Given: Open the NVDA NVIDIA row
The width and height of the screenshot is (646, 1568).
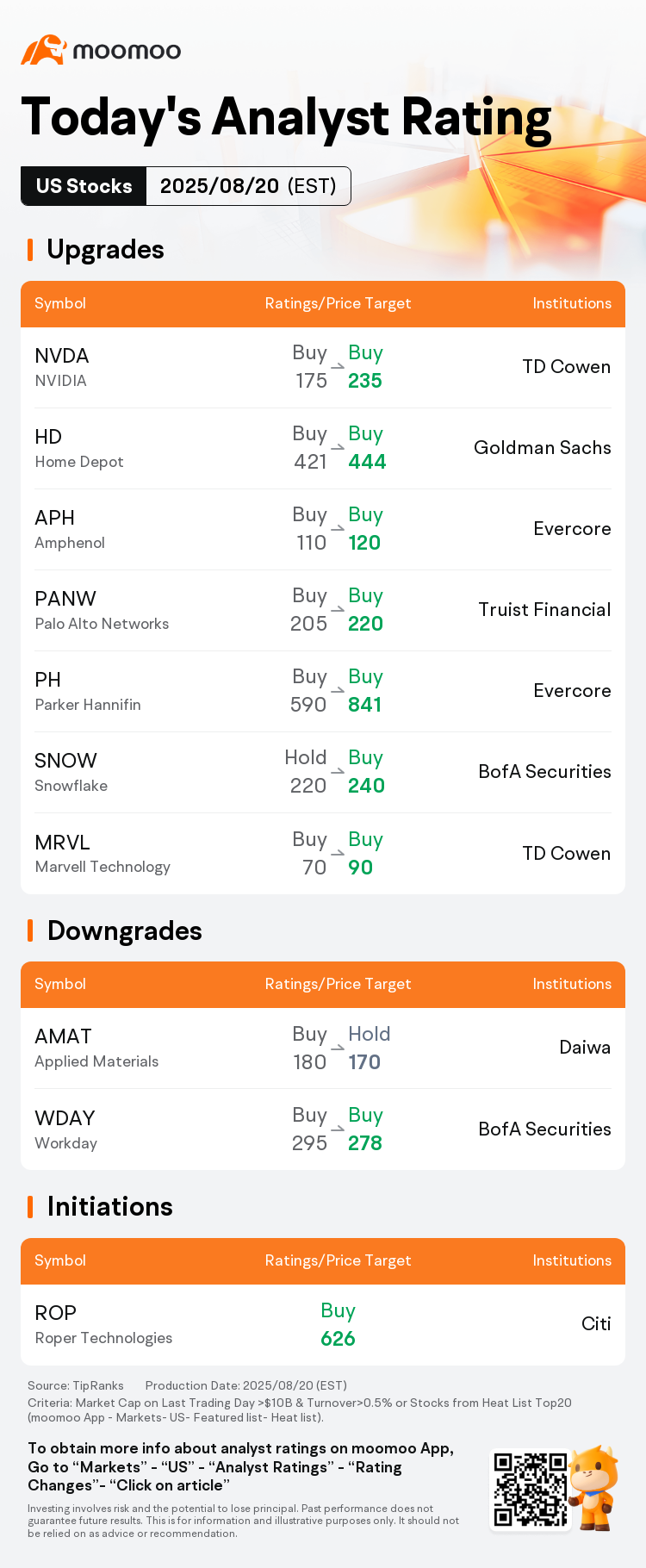Looking at the screenshot, I should [x=323, y=367].
